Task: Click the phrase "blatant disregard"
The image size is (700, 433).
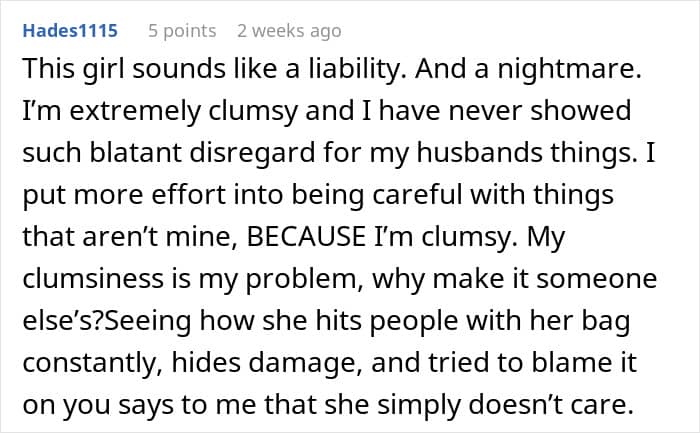Action: click(203, 153)
